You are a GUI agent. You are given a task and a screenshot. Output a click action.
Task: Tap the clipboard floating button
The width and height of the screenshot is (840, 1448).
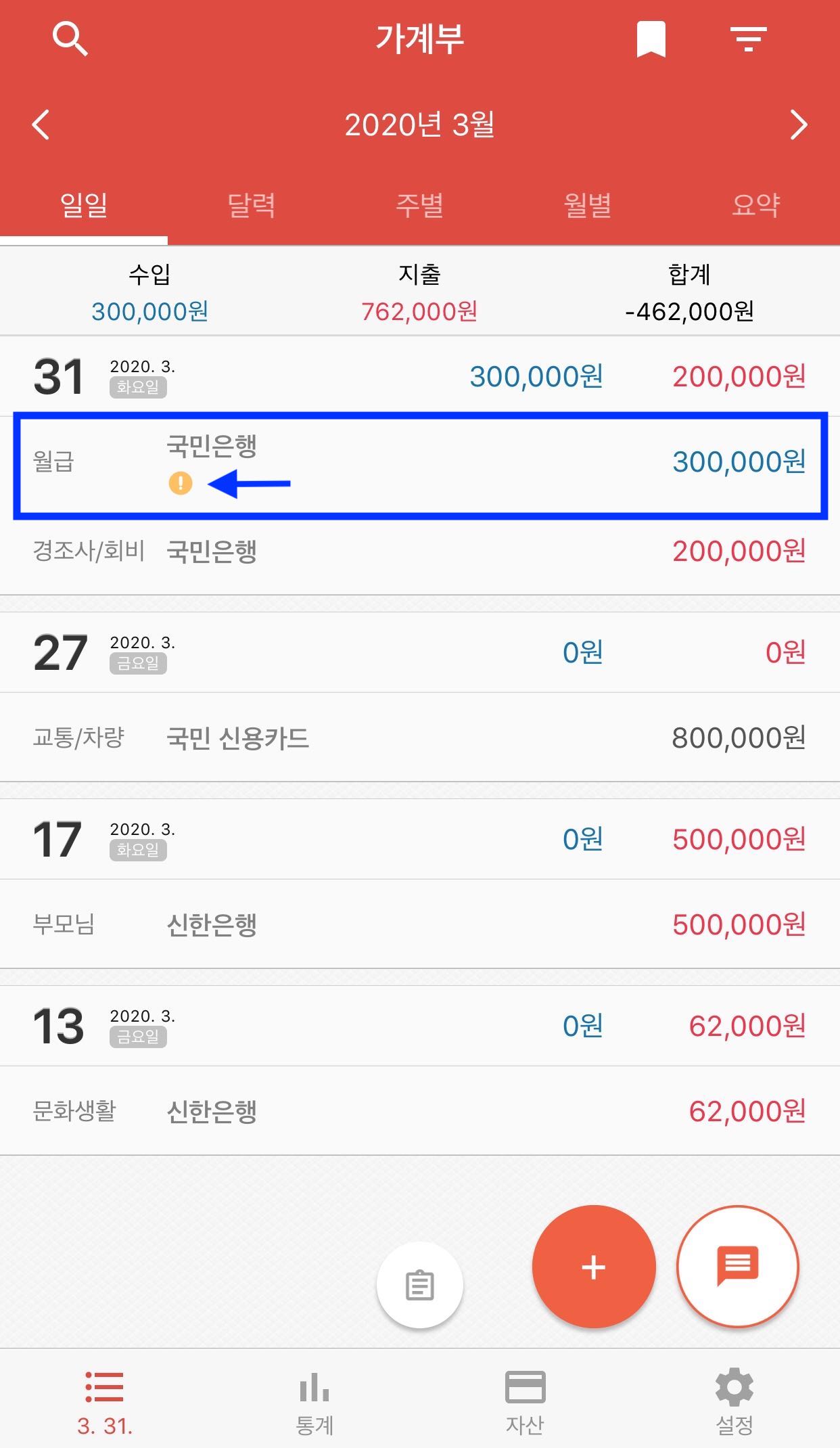pos(420,1286)
